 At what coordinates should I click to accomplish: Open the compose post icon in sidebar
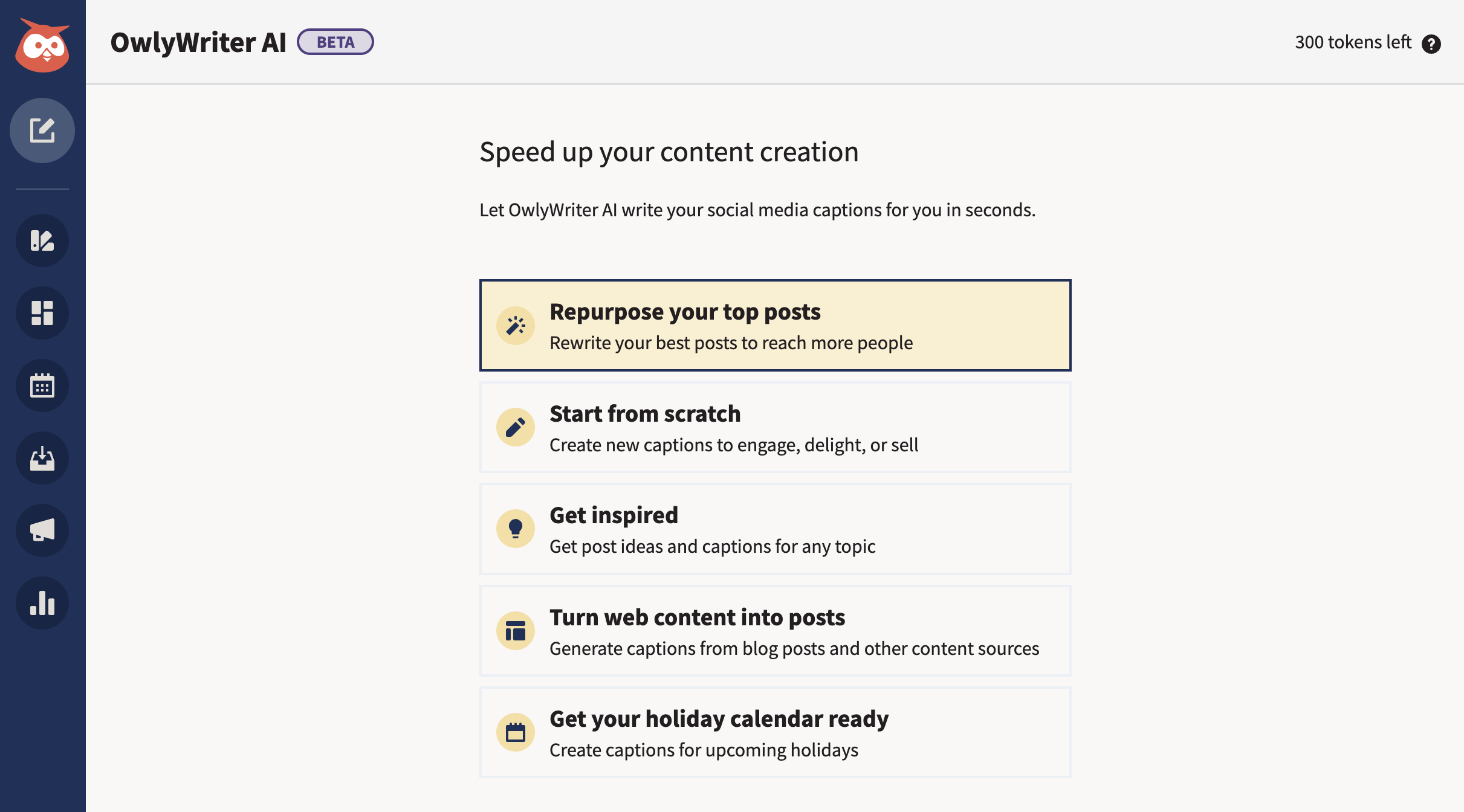(x=42, y=130)
